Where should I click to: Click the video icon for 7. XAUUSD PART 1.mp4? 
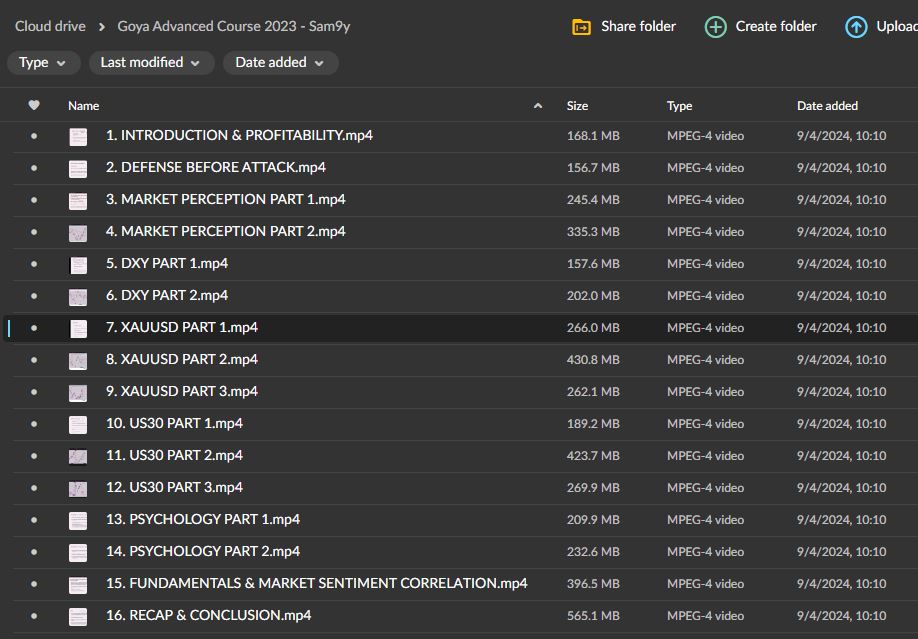[77, 328]
